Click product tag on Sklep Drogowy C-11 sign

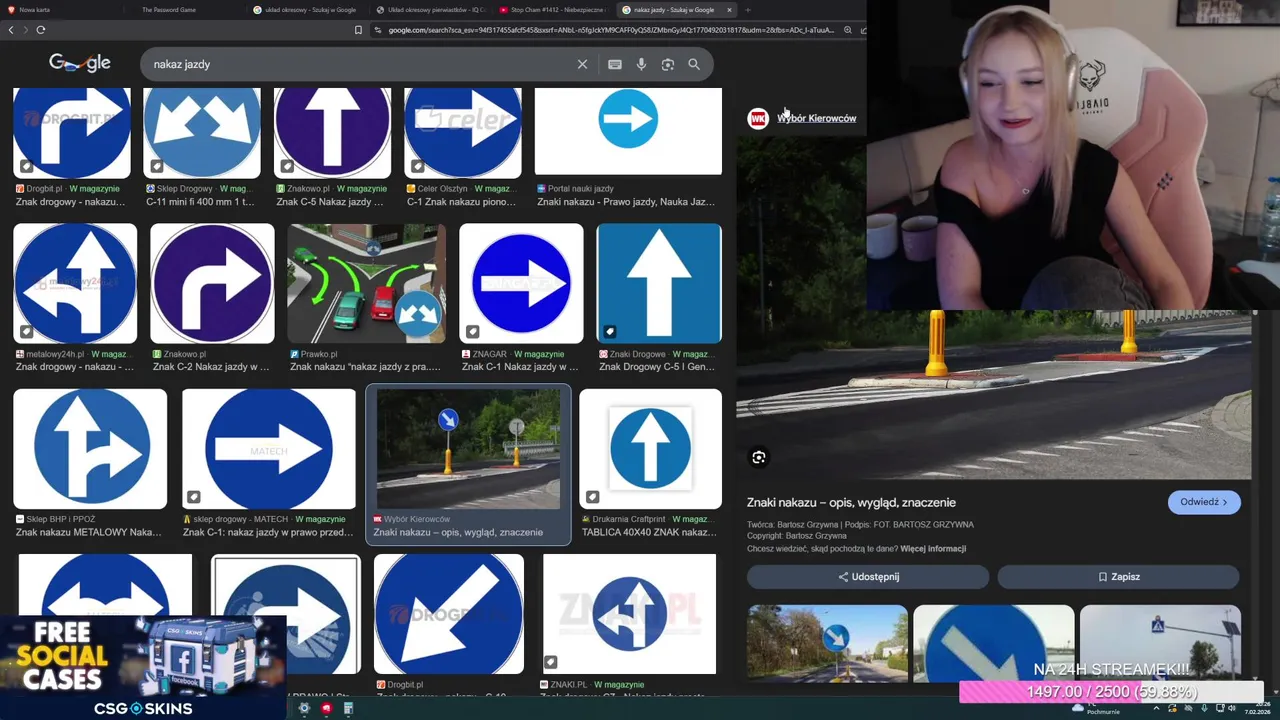(x=157, y=166)
